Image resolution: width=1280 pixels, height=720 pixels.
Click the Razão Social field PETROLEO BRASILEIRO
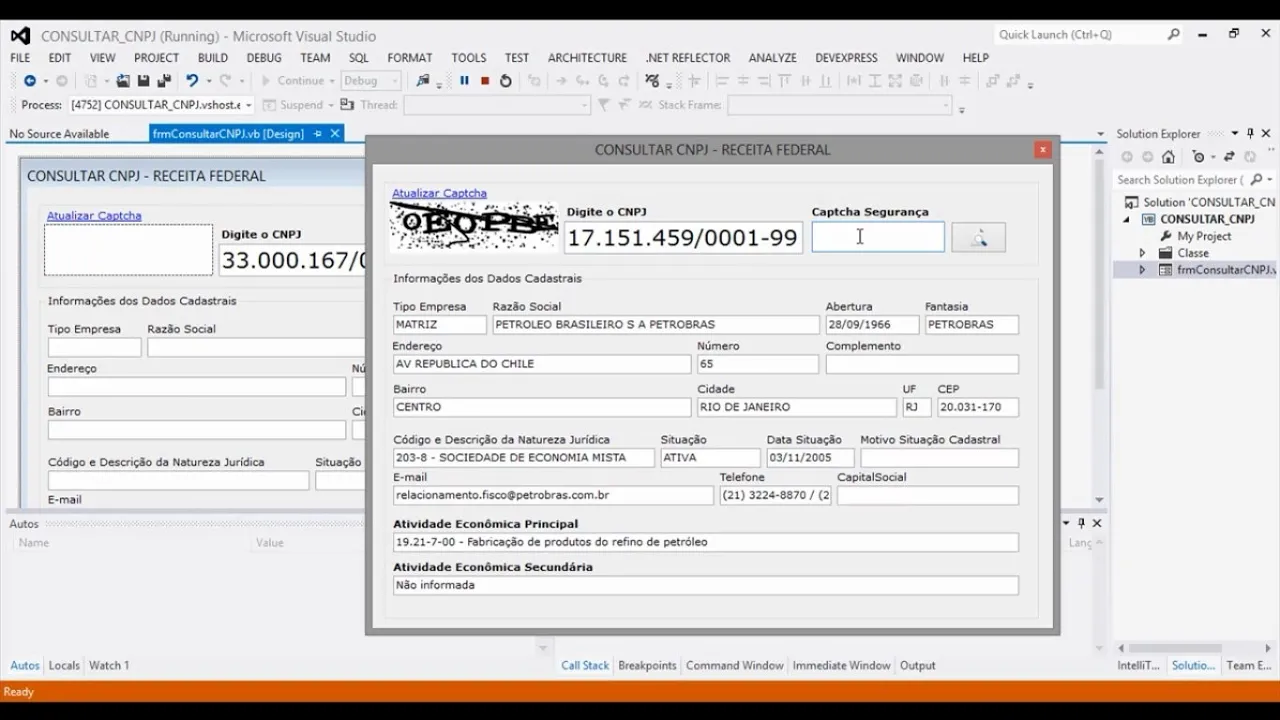pyautogui.click(x=656, y=325)
